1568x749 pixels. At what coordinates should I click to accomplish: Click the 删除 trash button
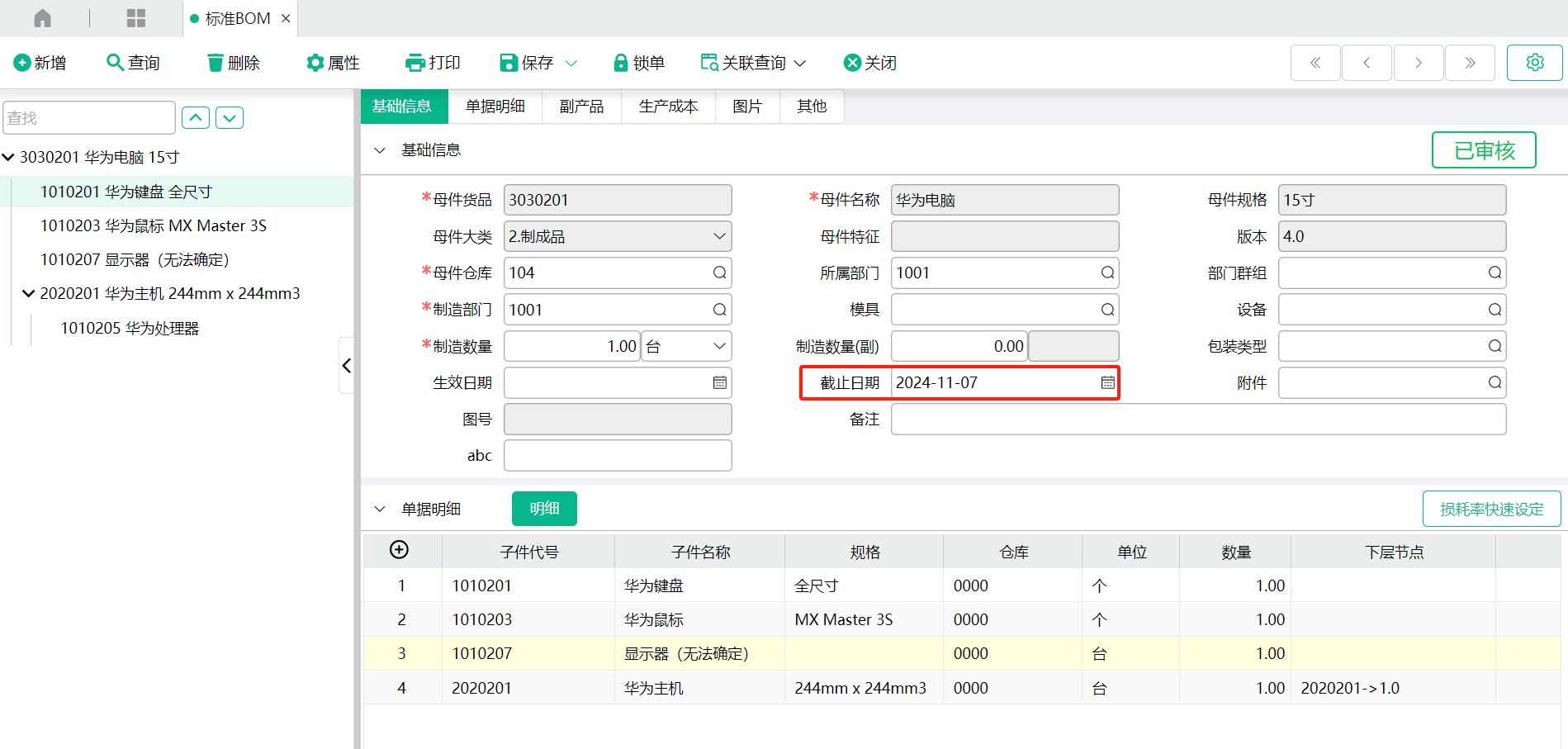234,63
